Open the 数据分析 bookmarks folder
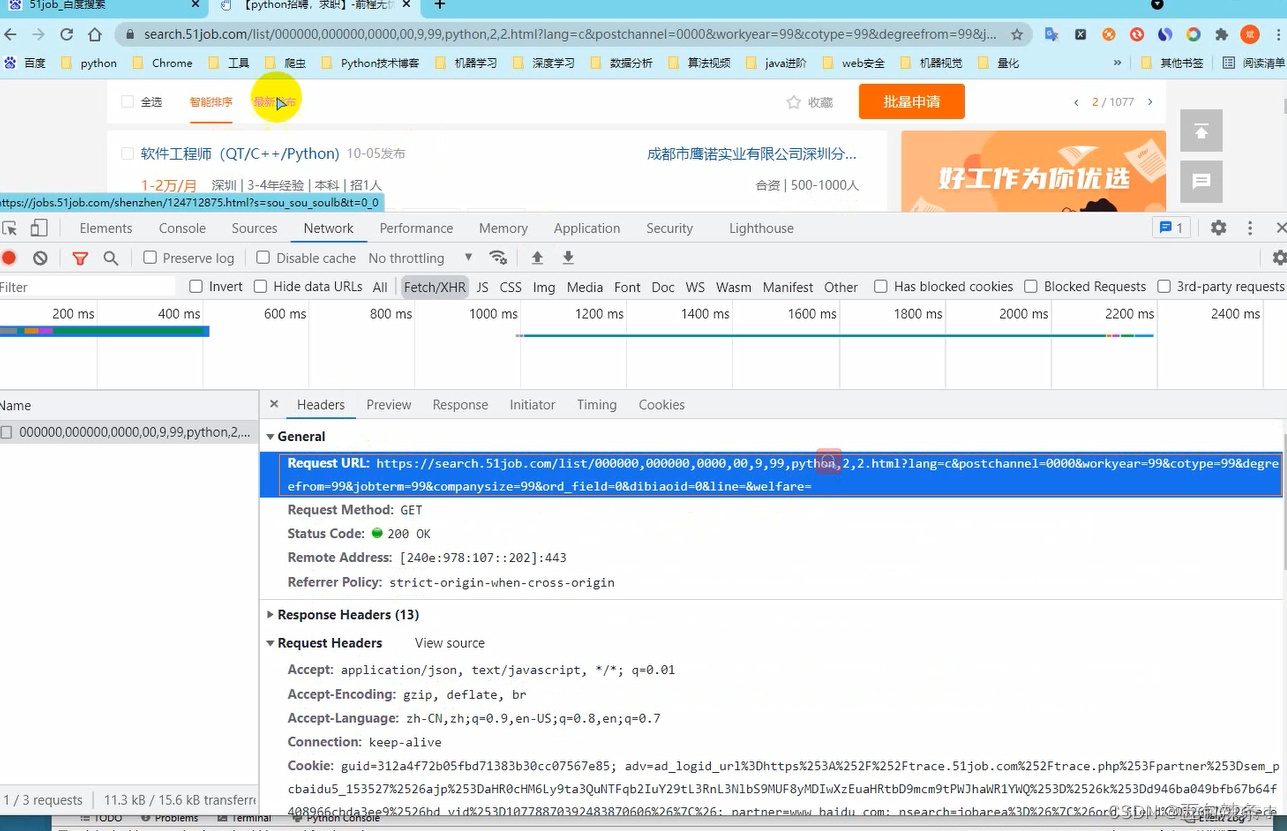 click(x=621, y=63)
